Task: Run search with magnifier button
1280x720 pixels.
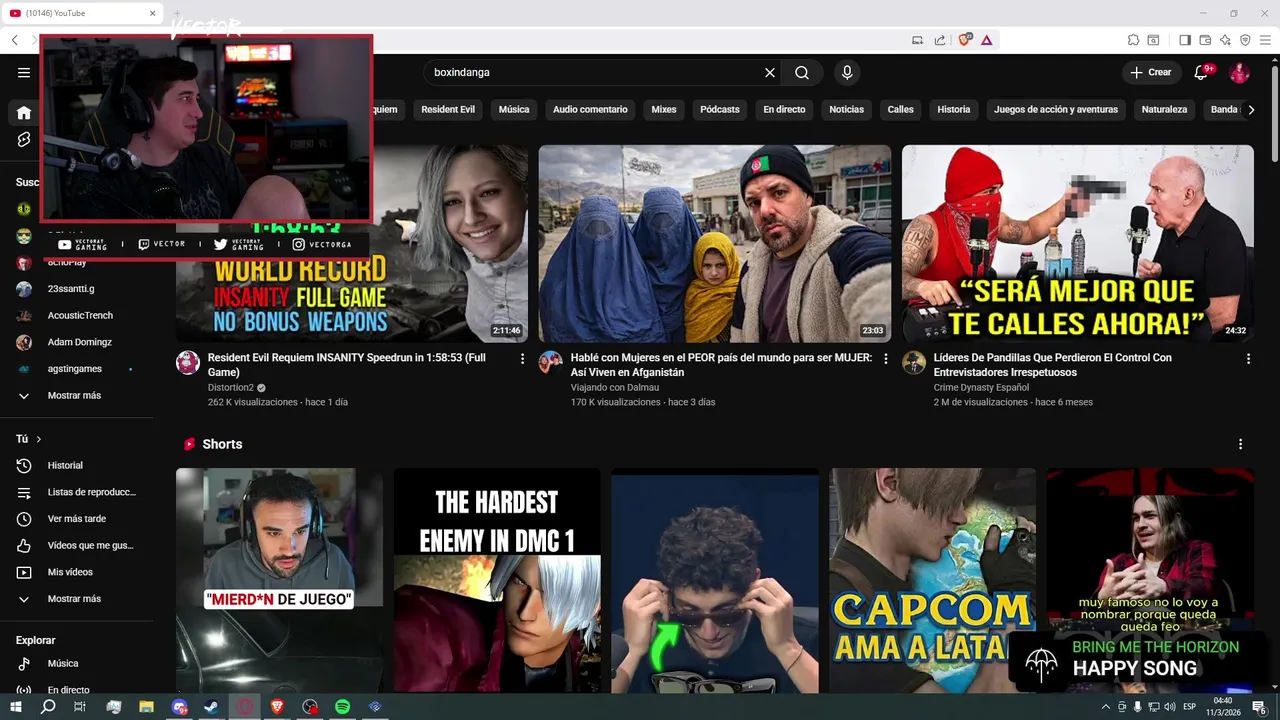Action: click(802, 72)
